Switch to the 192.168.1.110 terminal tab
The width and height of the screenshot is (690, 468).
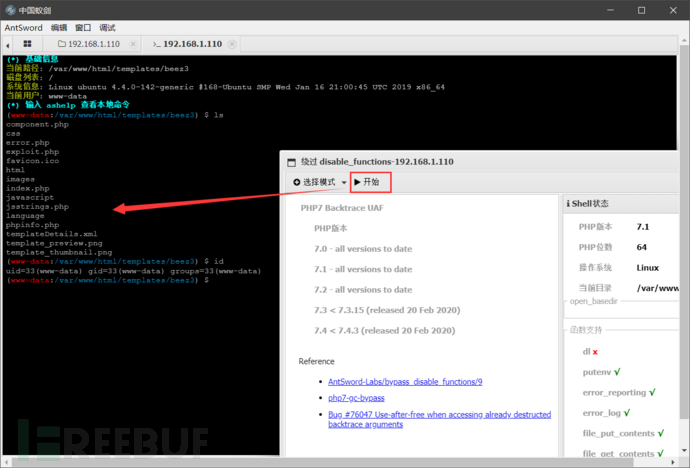coord(187,44)
